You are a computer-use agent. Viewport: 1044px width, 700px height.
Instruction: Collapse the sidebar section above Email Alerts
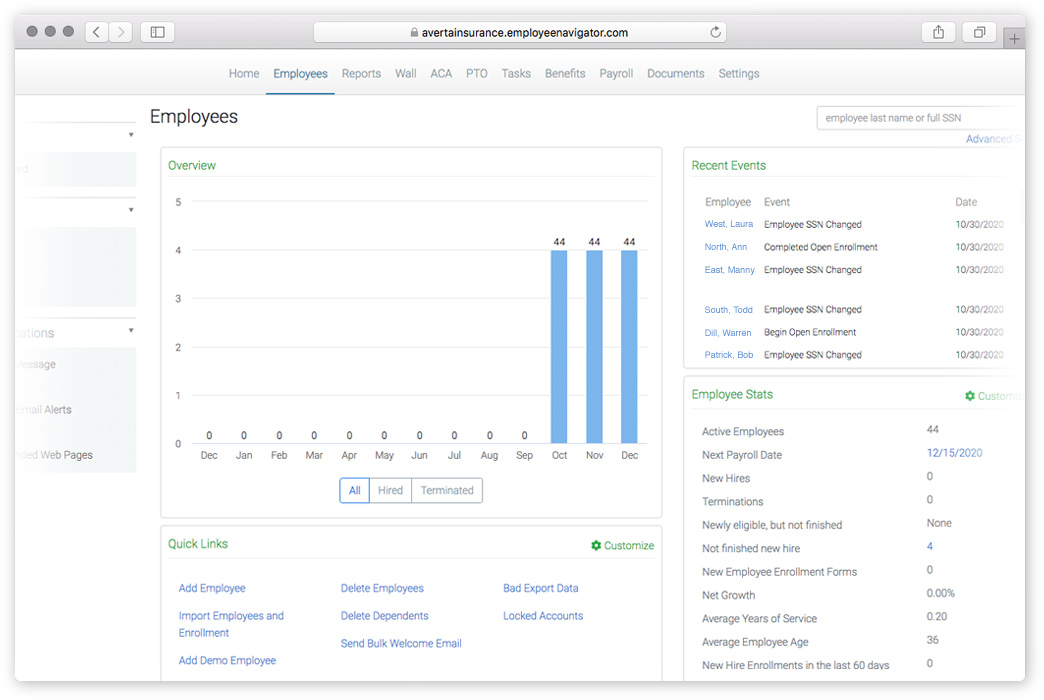pyautogui.click(x=131, y=330)
